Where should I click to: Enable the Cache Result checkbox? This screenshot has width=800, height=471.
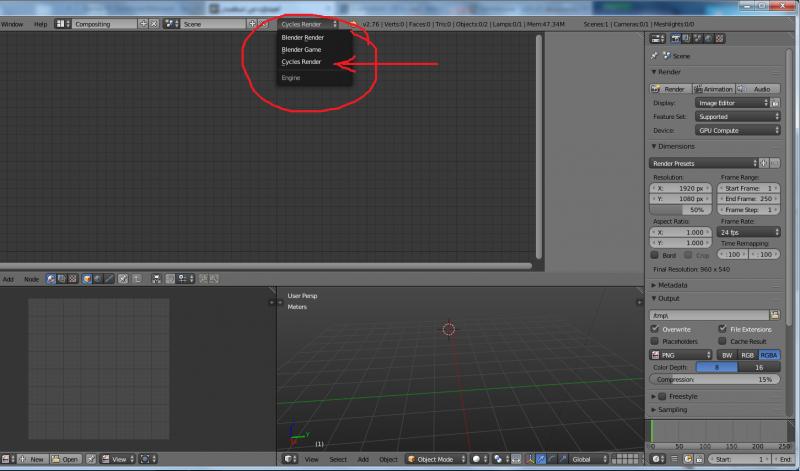[722, 341]
